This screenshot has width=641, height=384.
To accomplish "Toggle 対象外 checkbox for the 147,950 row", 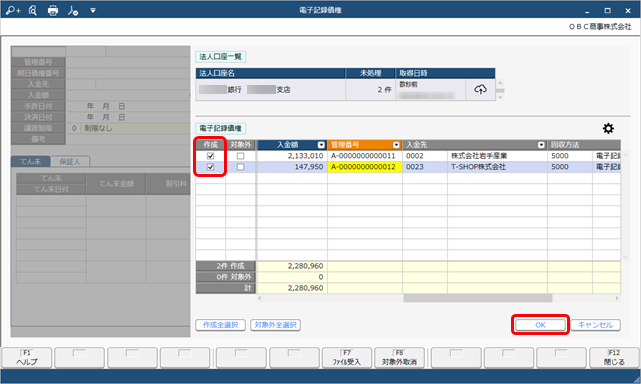I will click(240, 167).
